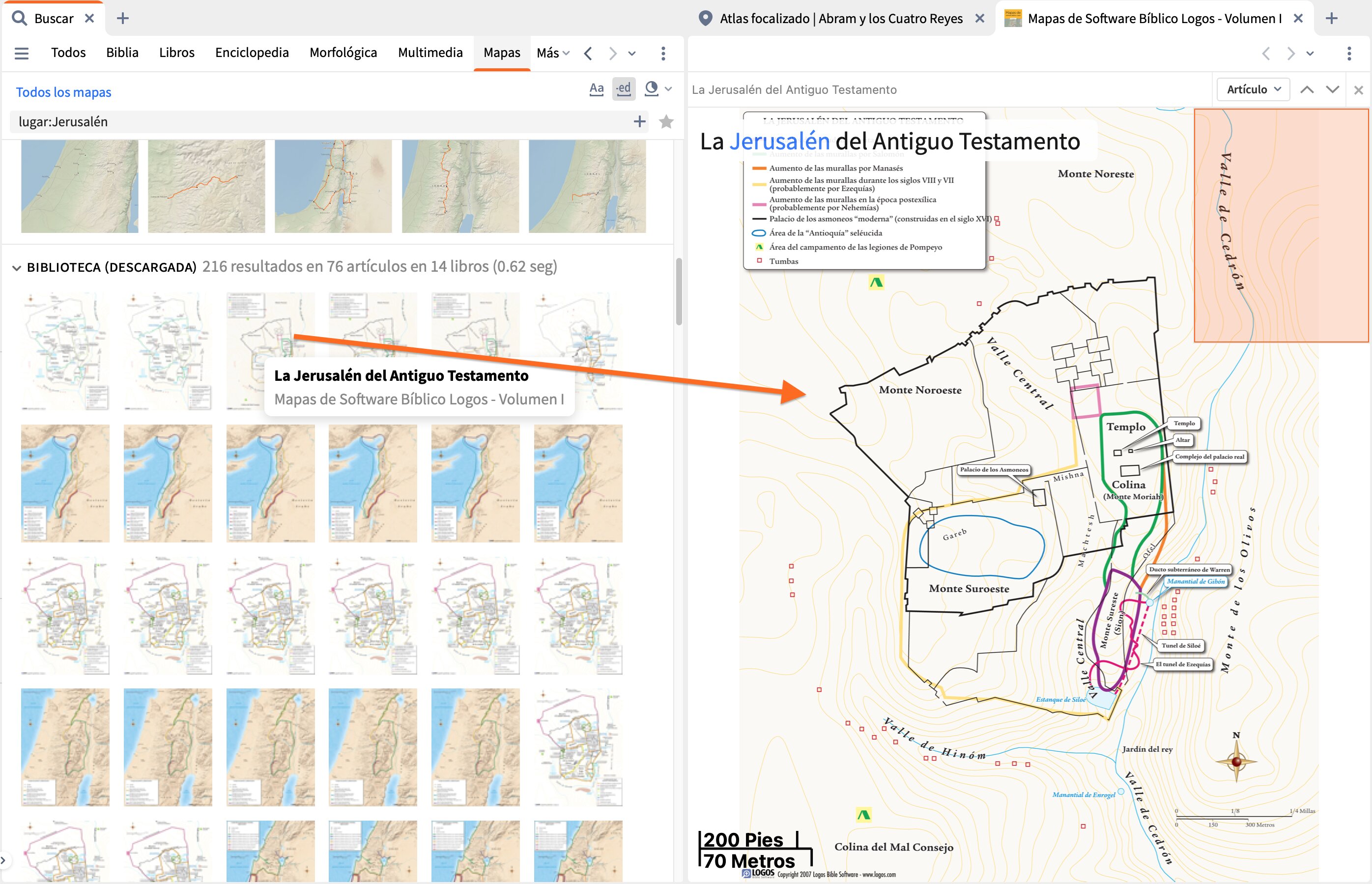Click the Jerusalén link in map title

pos(779,141)
